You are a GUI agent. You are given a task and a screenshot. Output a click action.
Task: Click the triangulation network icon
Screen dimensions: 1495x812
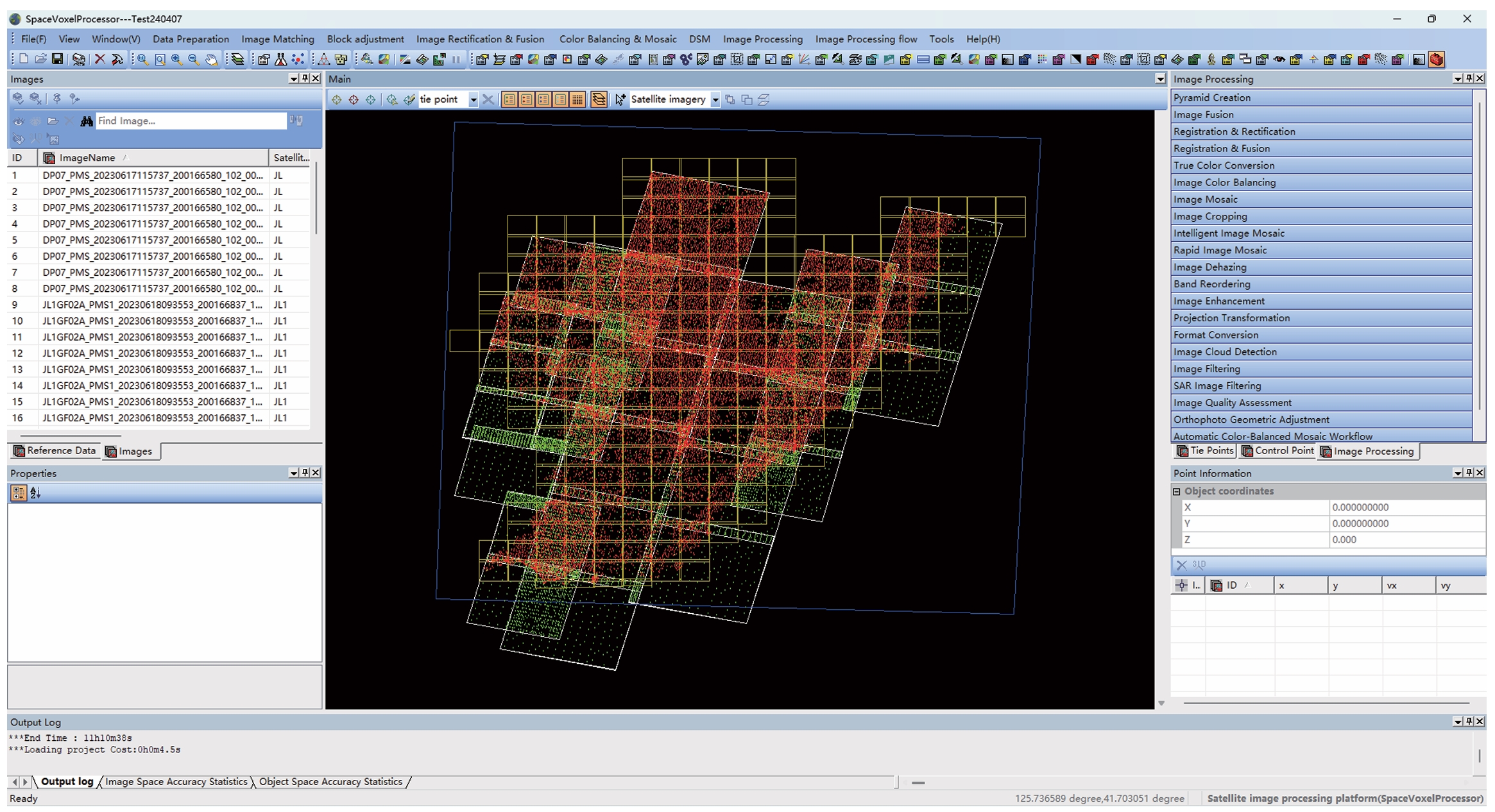(x=324, y=60)
